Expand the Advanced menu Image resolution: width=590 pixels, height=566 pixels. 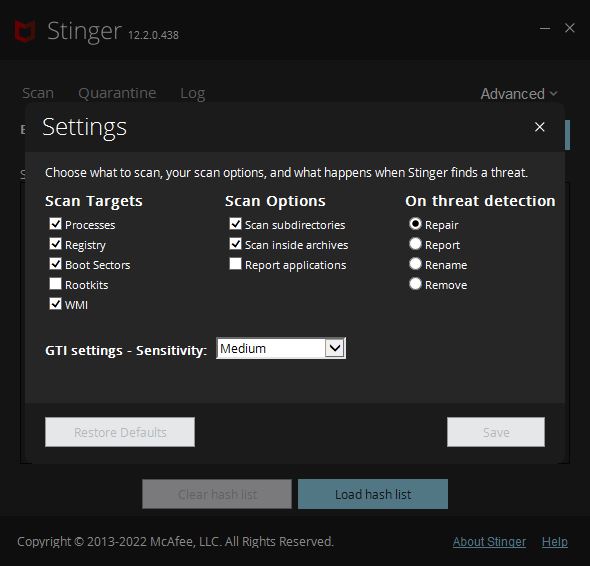click(519, 94)
